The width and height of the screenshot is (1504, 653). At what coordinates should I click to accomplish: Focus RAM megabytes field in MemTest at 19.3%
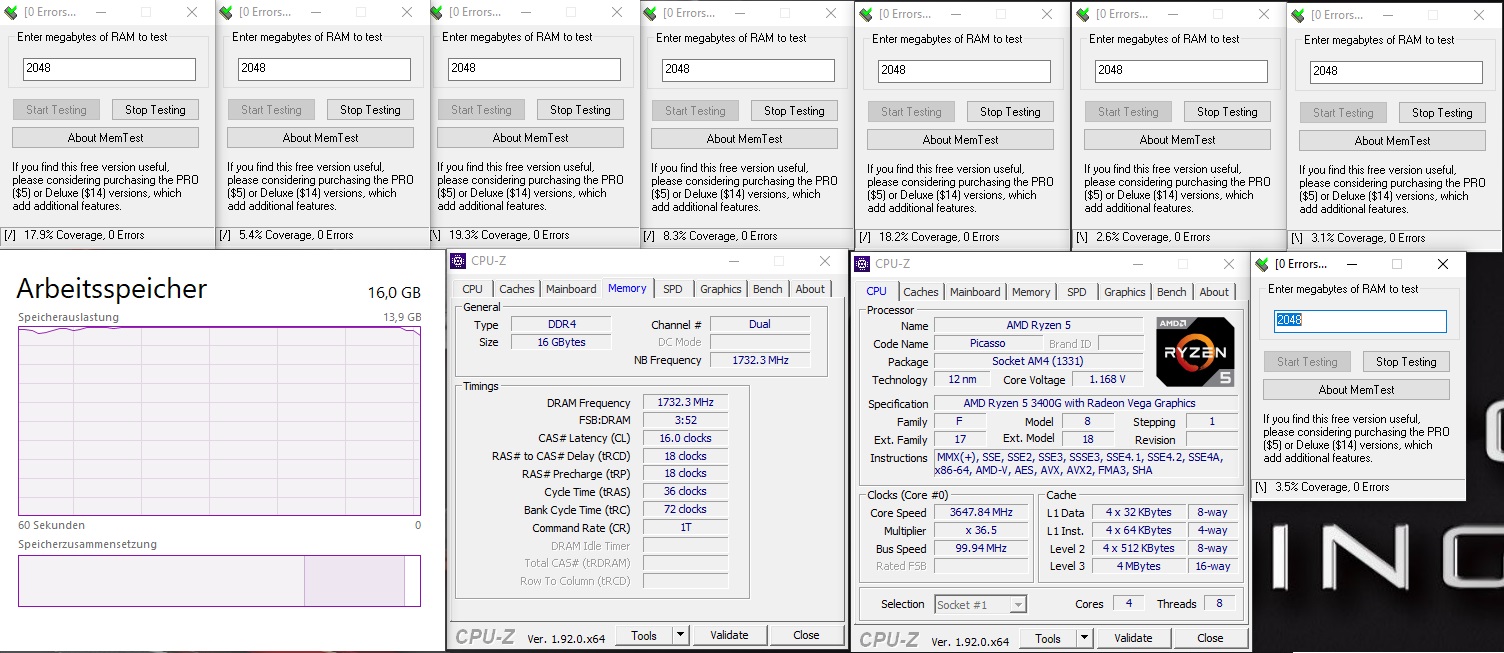pos(534,69)
